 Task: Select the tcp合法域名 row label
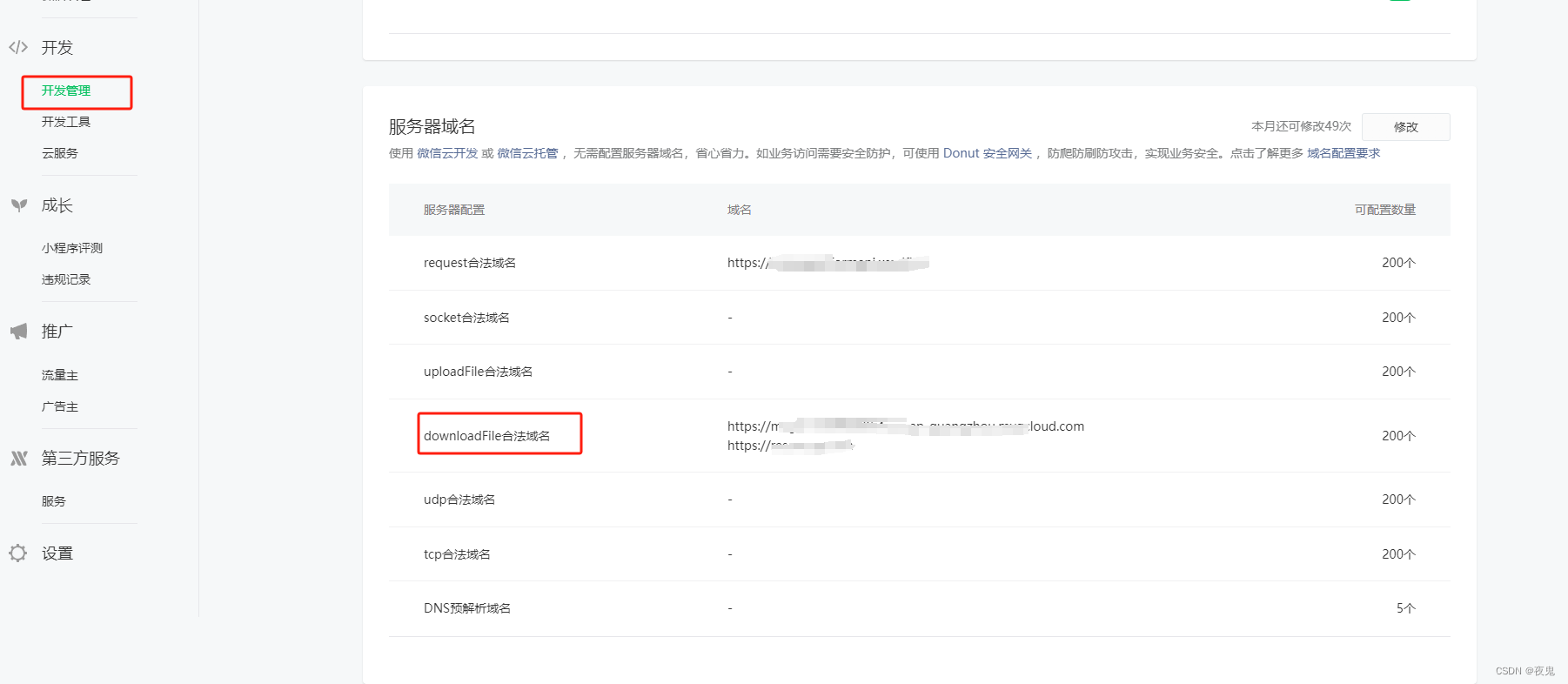[457, 554]
